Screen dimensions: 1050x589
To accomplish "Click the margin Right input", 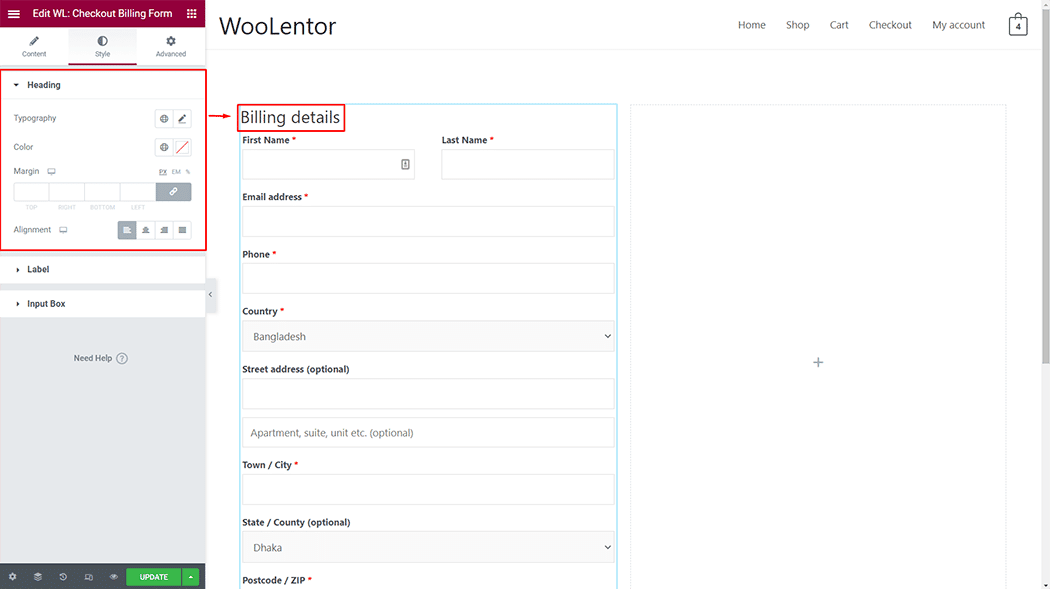I will tap(67, 192).
